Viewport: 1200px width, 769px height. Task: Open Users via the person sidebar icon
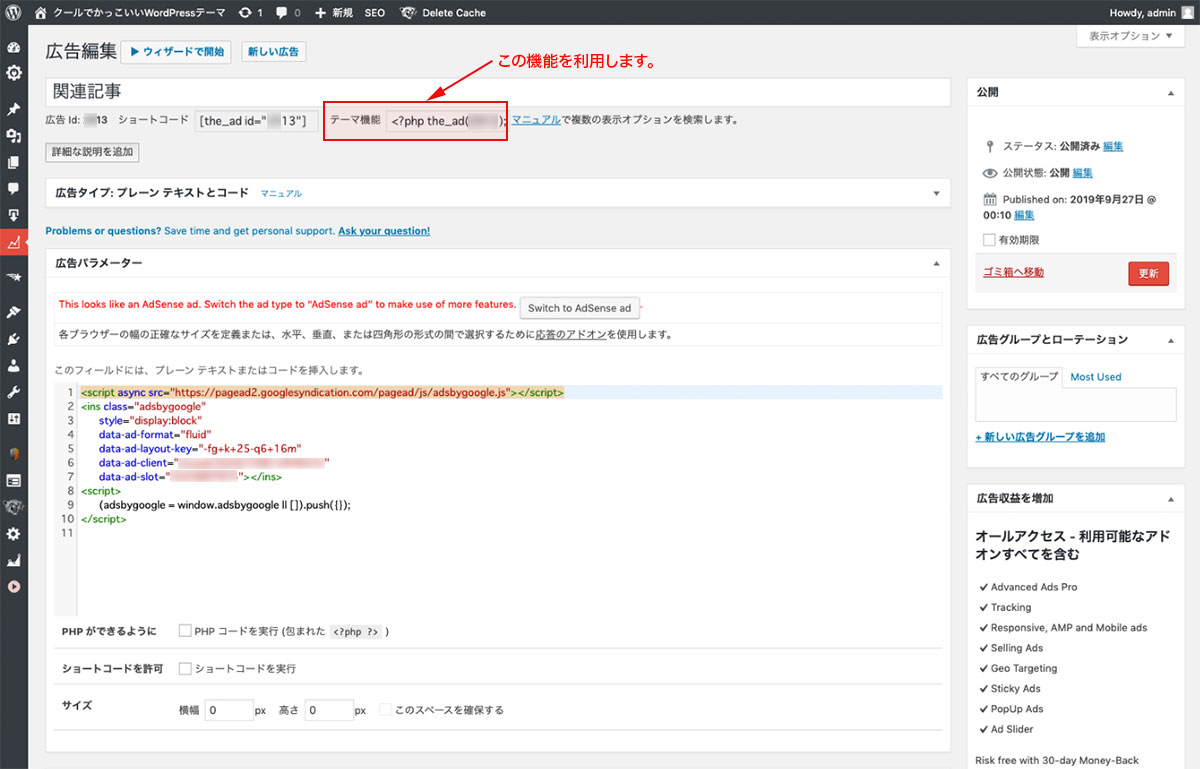coord(14,365)
